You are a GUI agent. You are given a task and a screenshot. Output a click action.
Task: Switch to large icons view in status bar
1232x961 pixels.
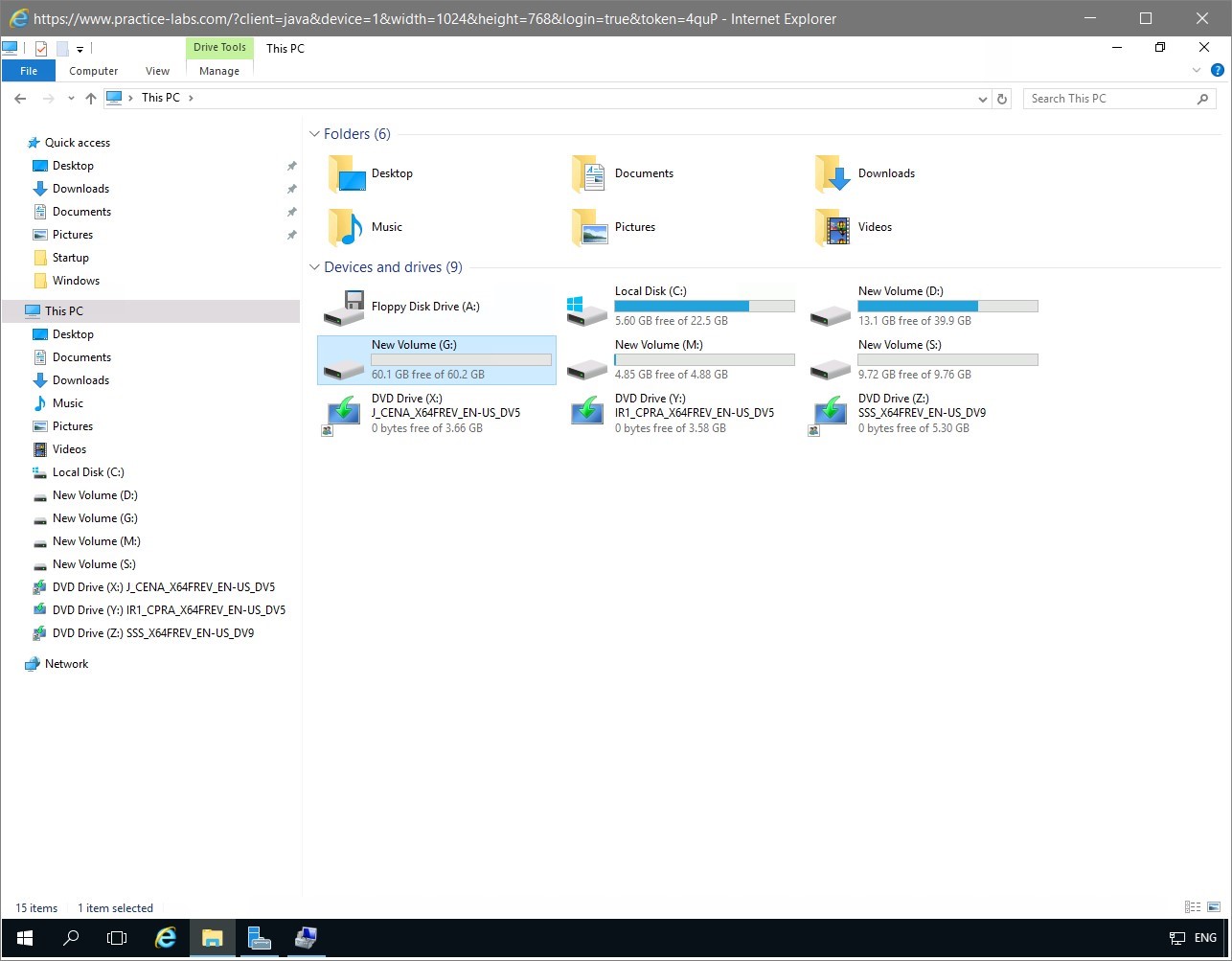(x=1214, y=907)
